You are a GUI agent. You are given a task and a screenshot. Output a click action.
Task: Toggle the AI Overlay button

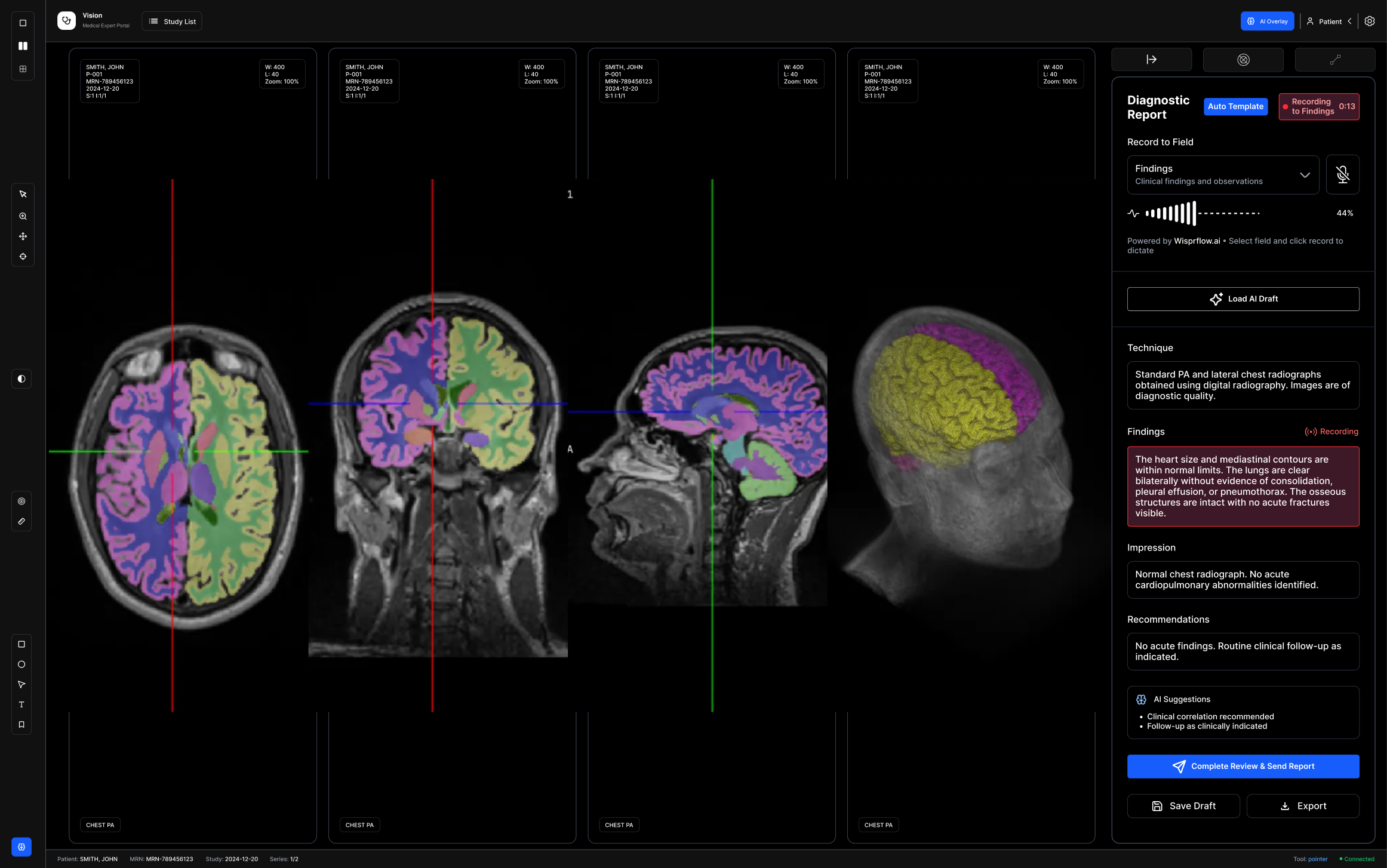[x=1267, y=21]
